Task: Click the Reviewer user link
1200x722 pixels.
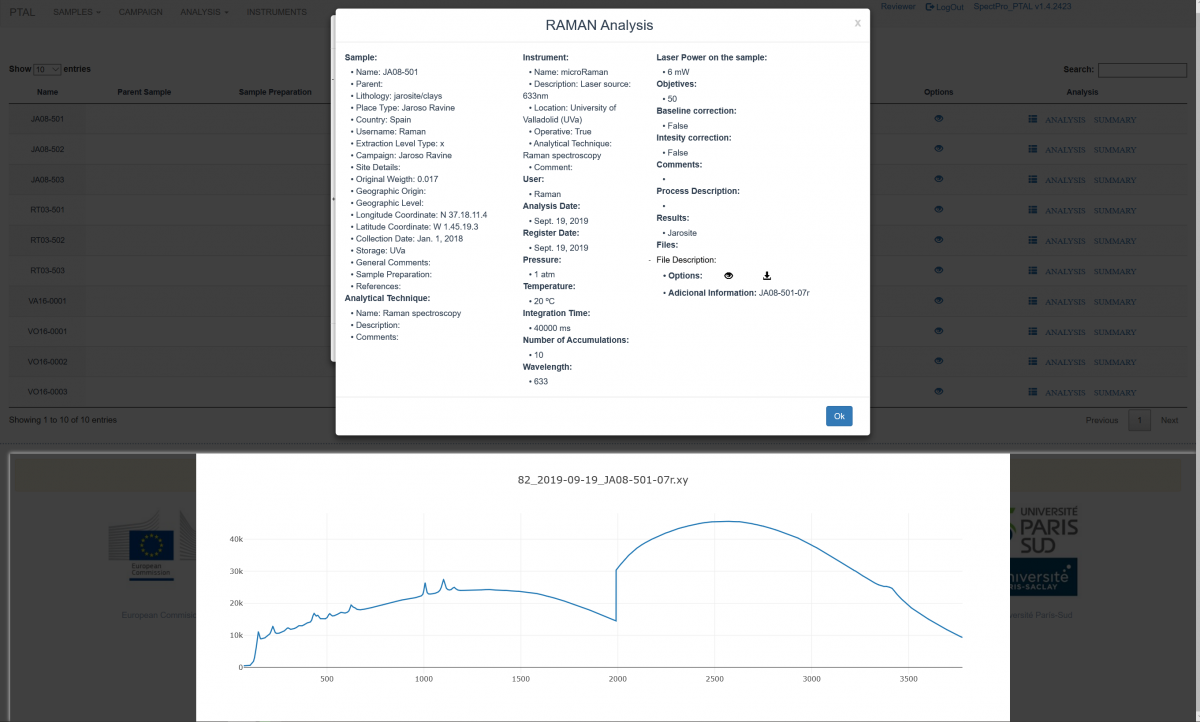Action: pyautogui.click(x=897, y=7)
